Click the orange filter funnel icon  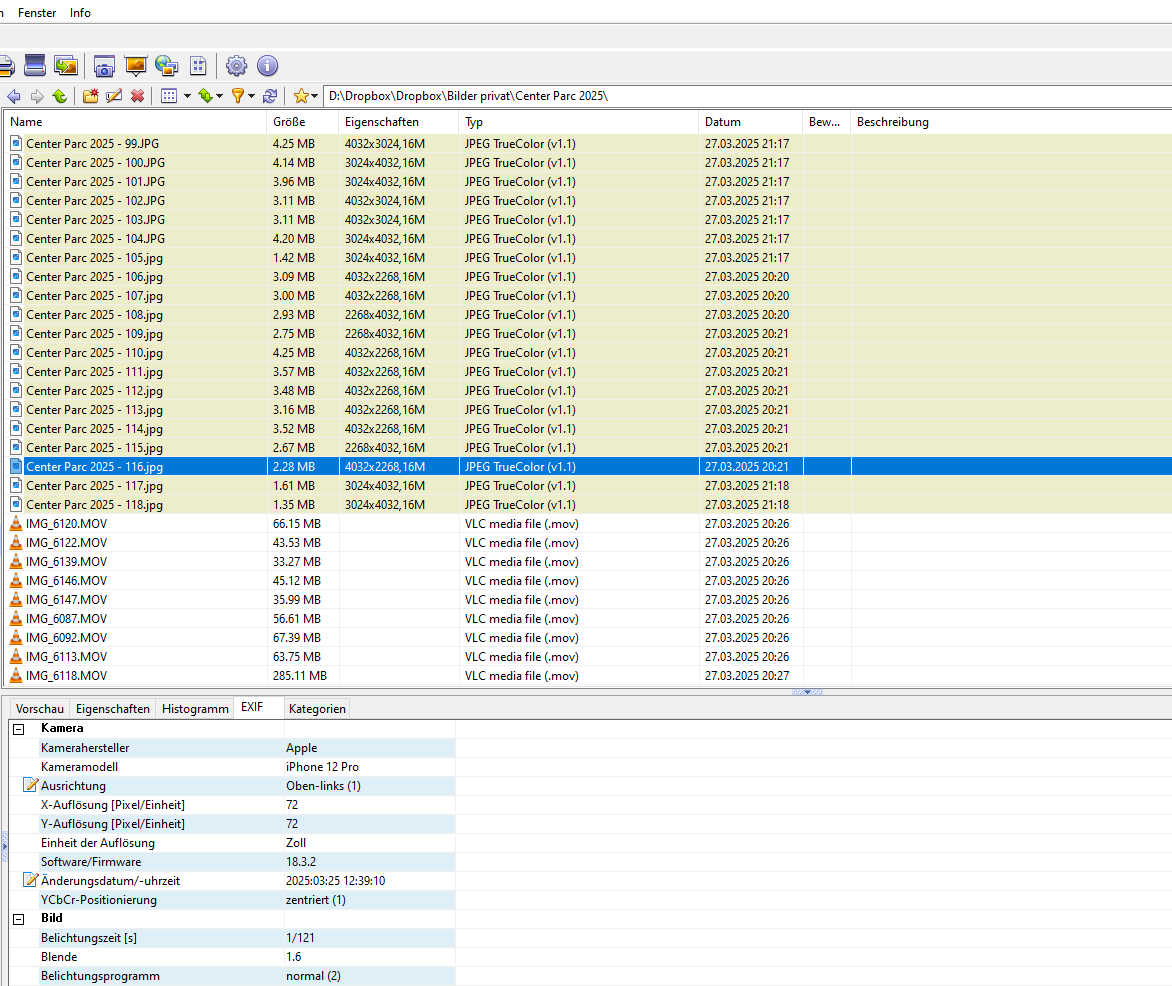238,96
